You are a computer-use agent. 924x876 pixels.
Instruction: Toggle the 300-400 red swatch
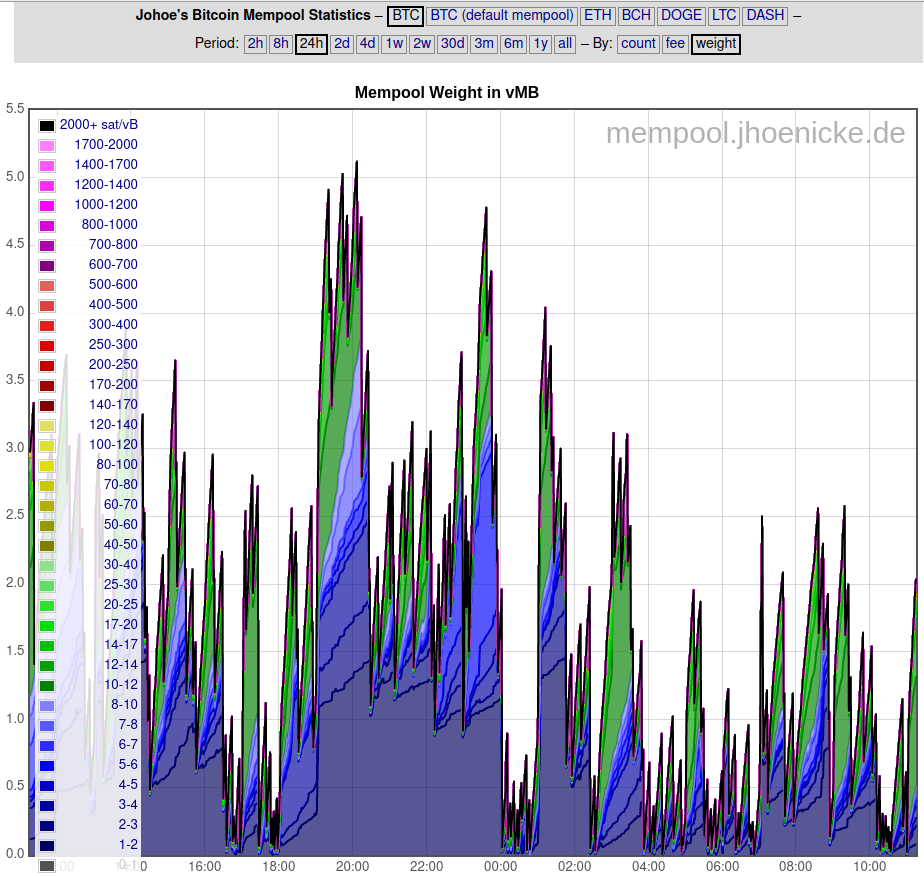(47, 326)
